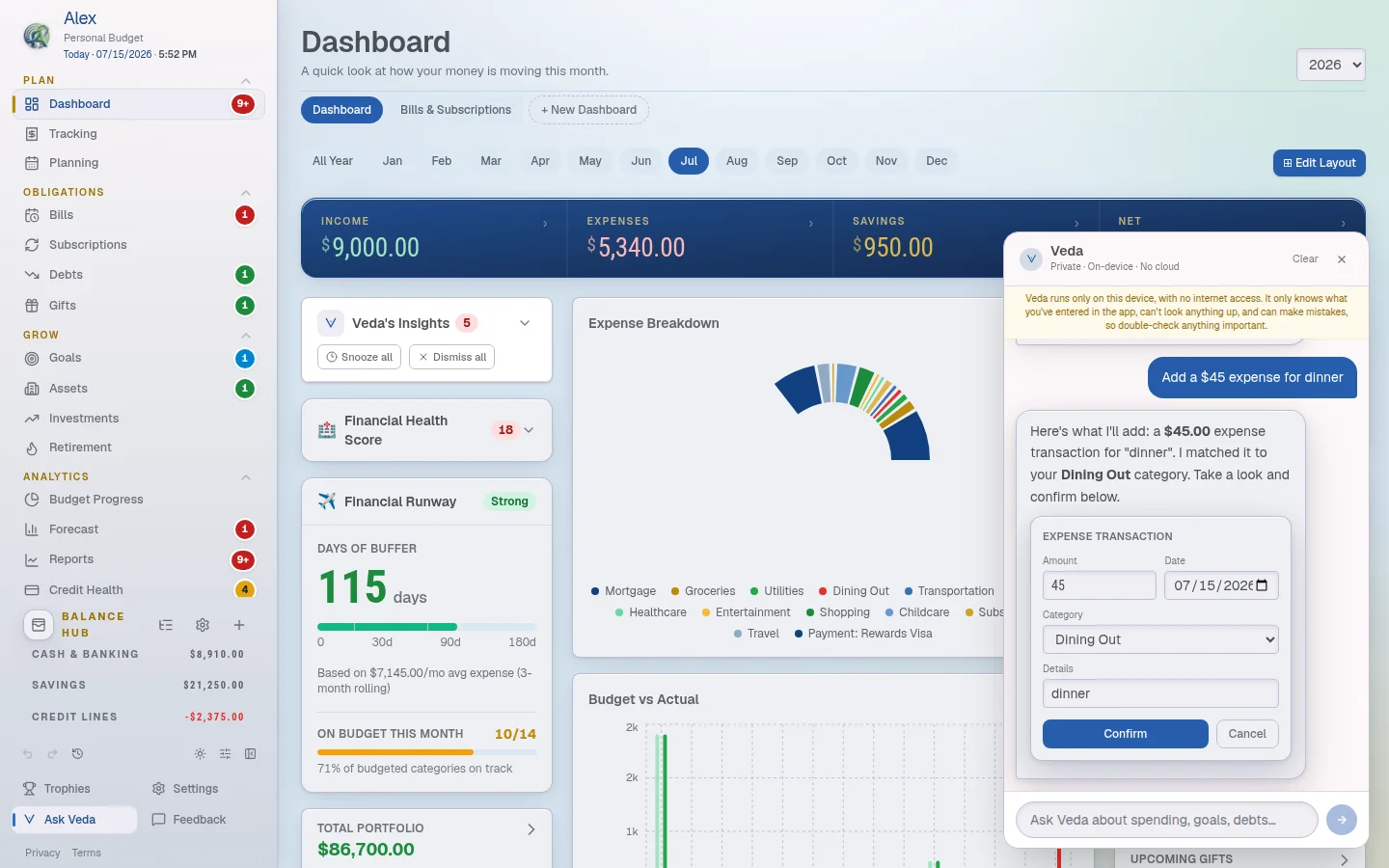Collapse the PLAN sidebar section

[246, 81]
